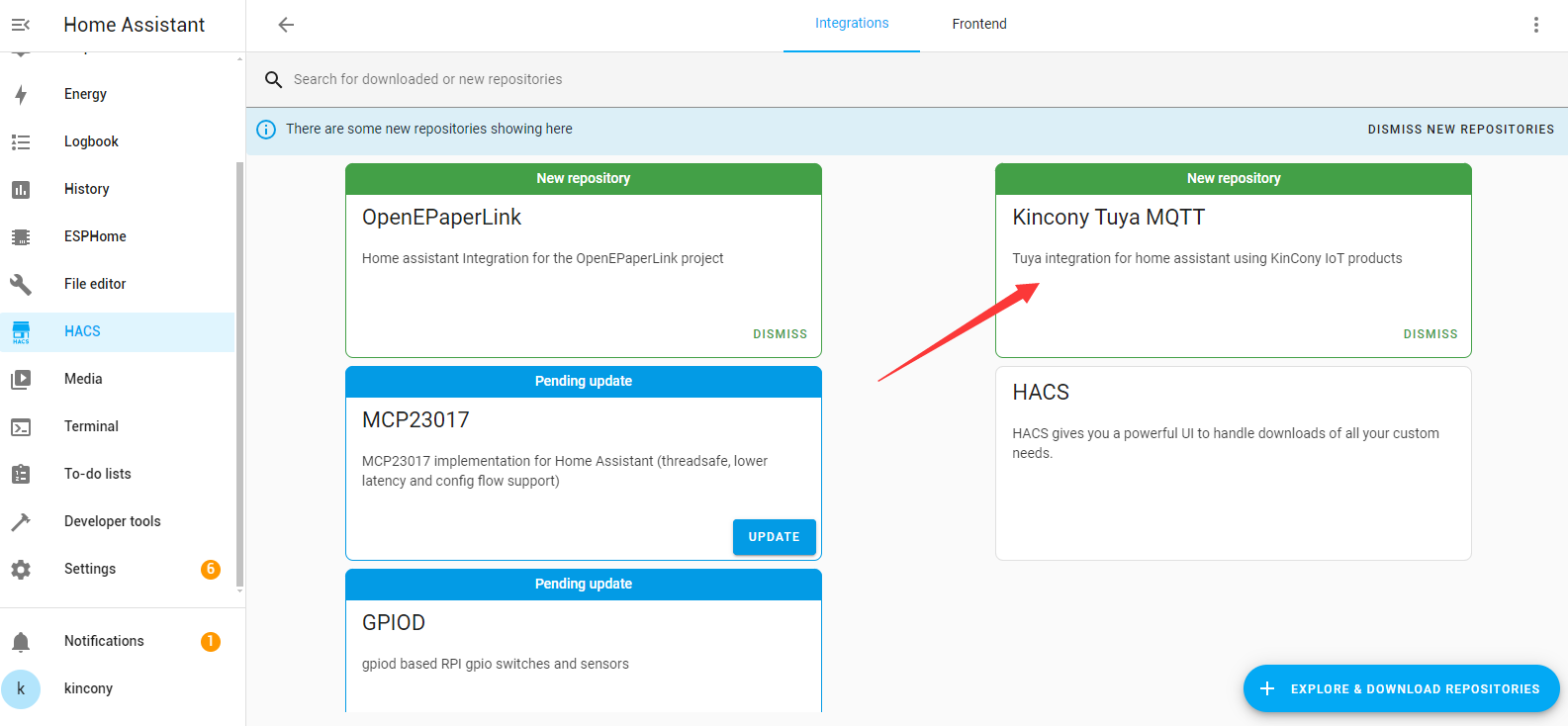Click the search magnifier icon
The image size is (1568, 726).
click(x=274, y=79)
